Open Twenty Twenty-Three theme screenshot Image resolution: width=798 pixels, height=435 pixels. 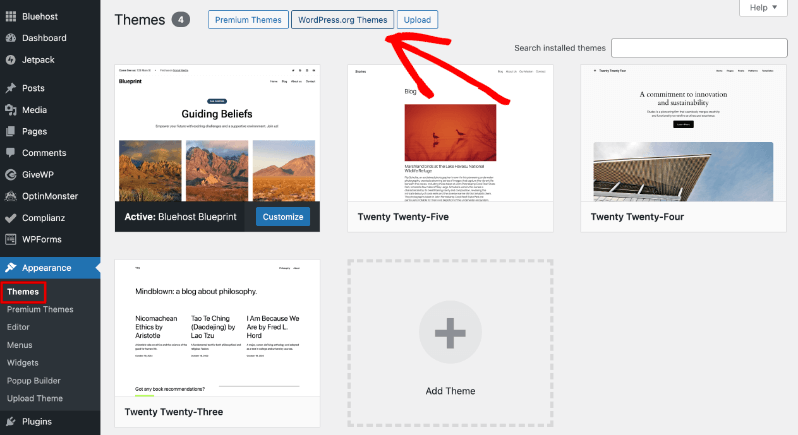(x=217, y=328)
